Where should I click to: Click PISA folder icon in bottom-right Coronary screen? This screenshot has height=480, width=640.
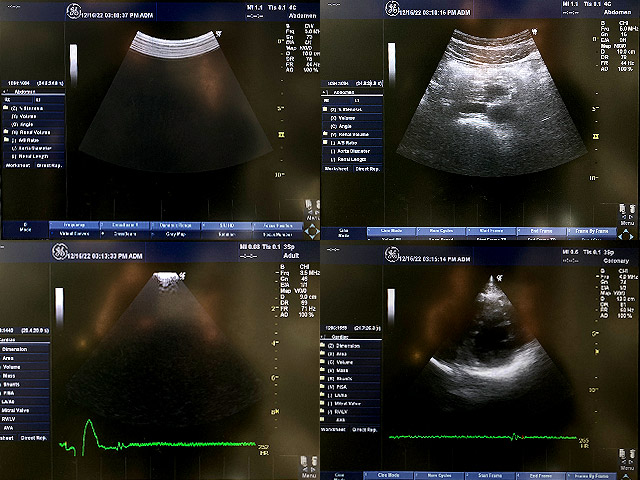tap(323, 387)
